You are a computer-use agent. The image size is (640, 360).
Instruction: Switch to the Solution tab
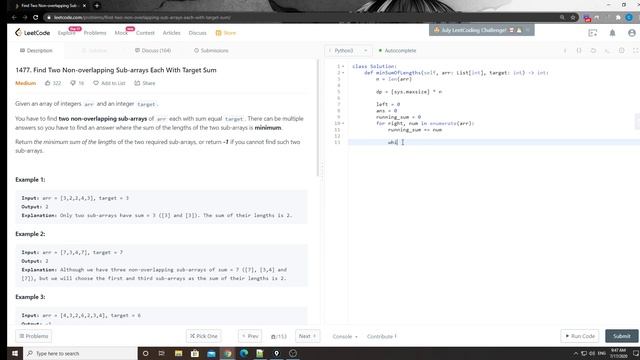click(94, 51)
